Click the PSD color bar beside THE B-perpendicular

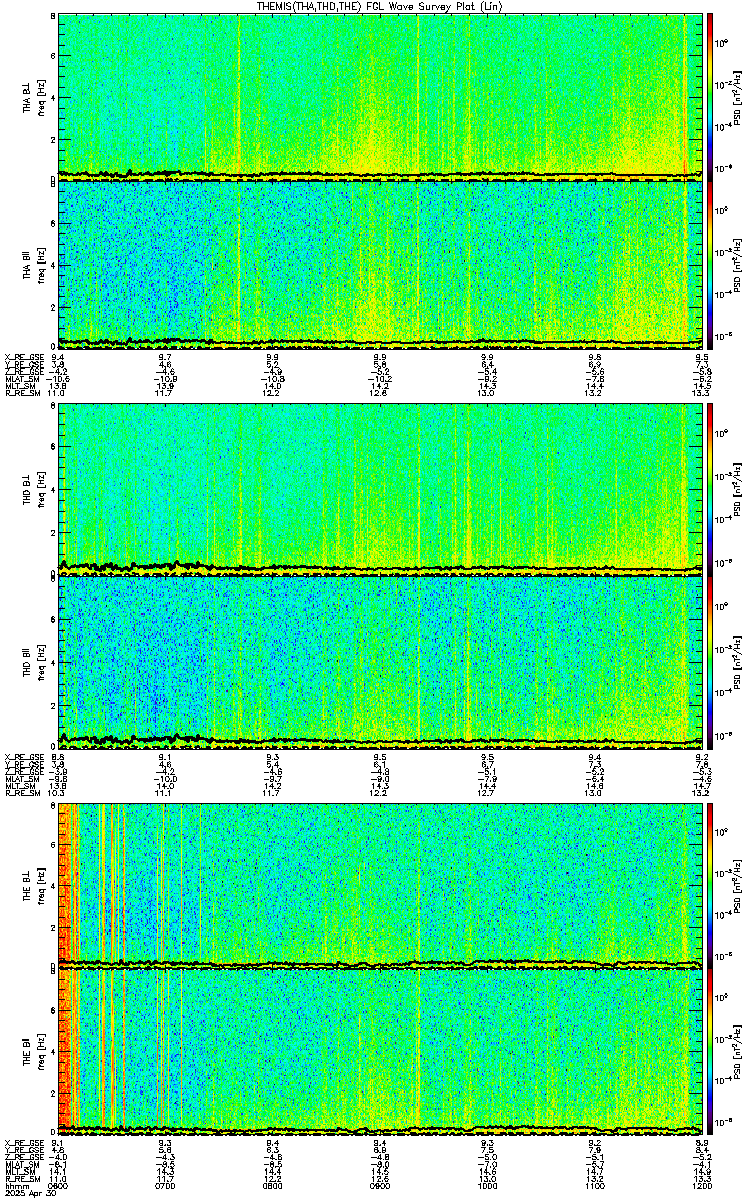click(x=711, y=884)
